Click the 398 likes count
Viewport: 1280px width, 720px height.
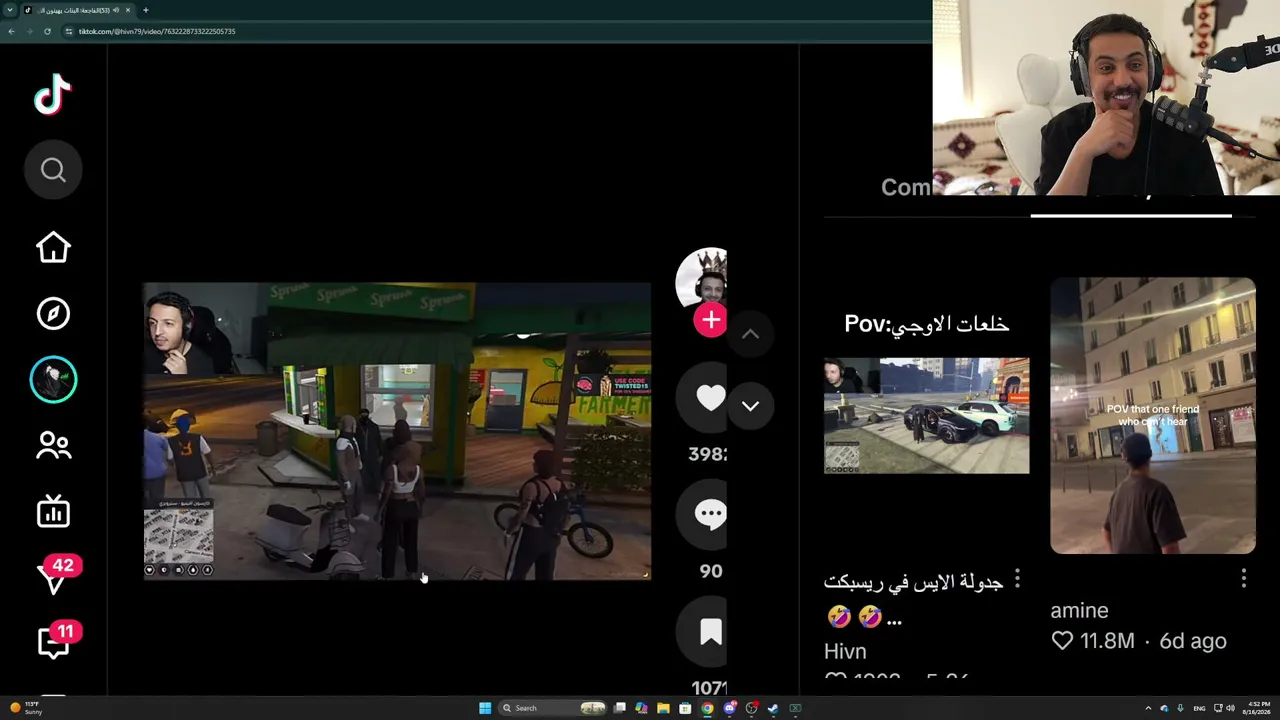click(x=707, y=454)
